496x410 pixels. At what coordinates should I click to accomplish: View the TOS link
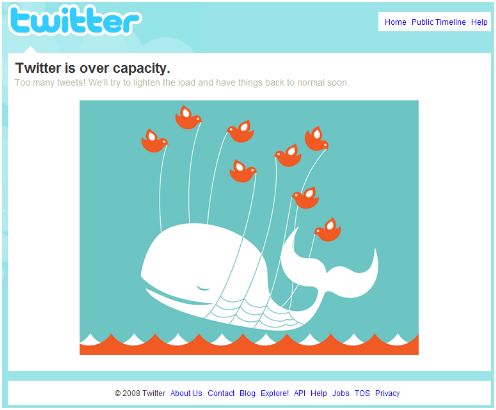(x=362, y=393)
